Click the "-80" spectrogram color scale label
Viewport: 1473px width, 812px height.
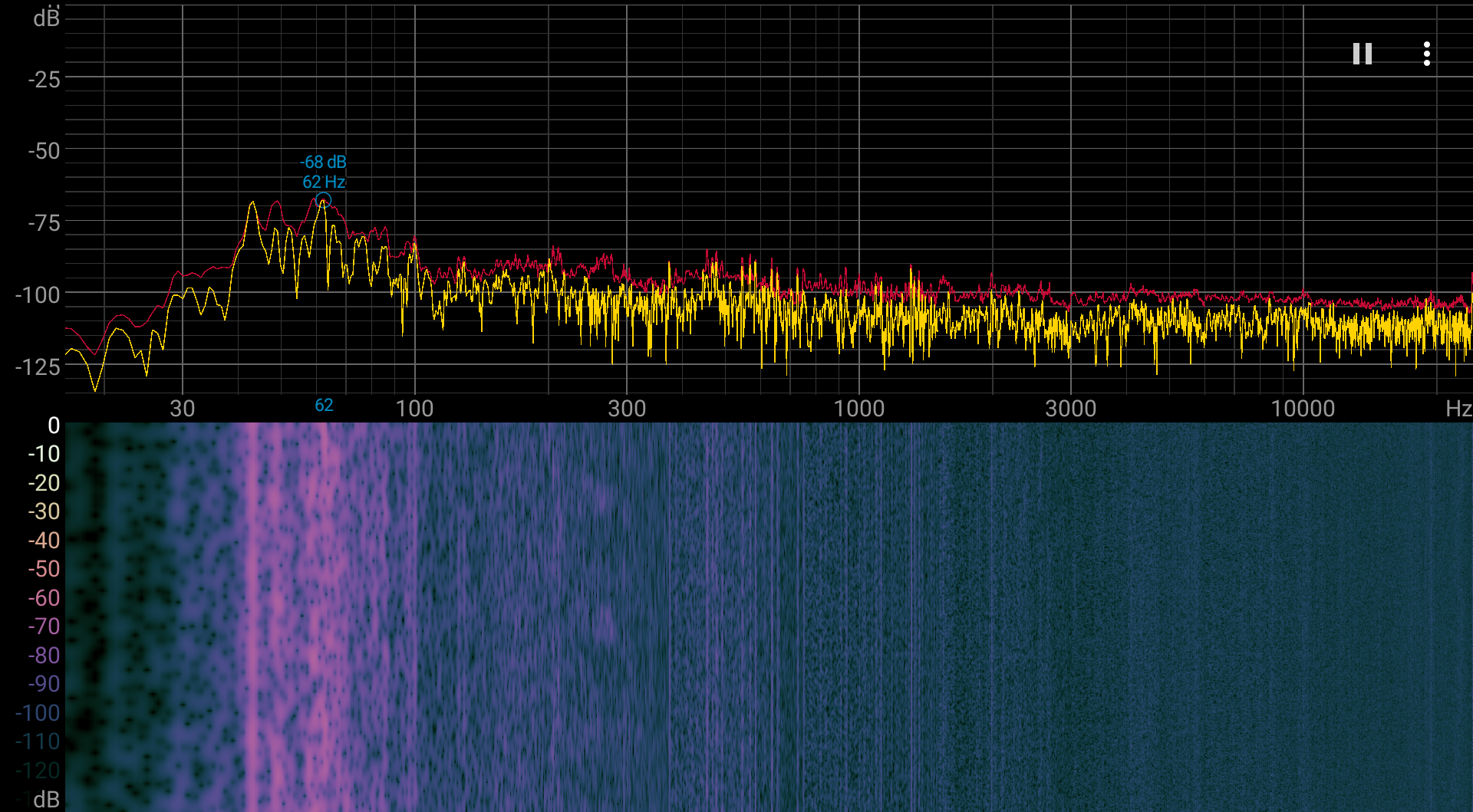click(44, 656)
